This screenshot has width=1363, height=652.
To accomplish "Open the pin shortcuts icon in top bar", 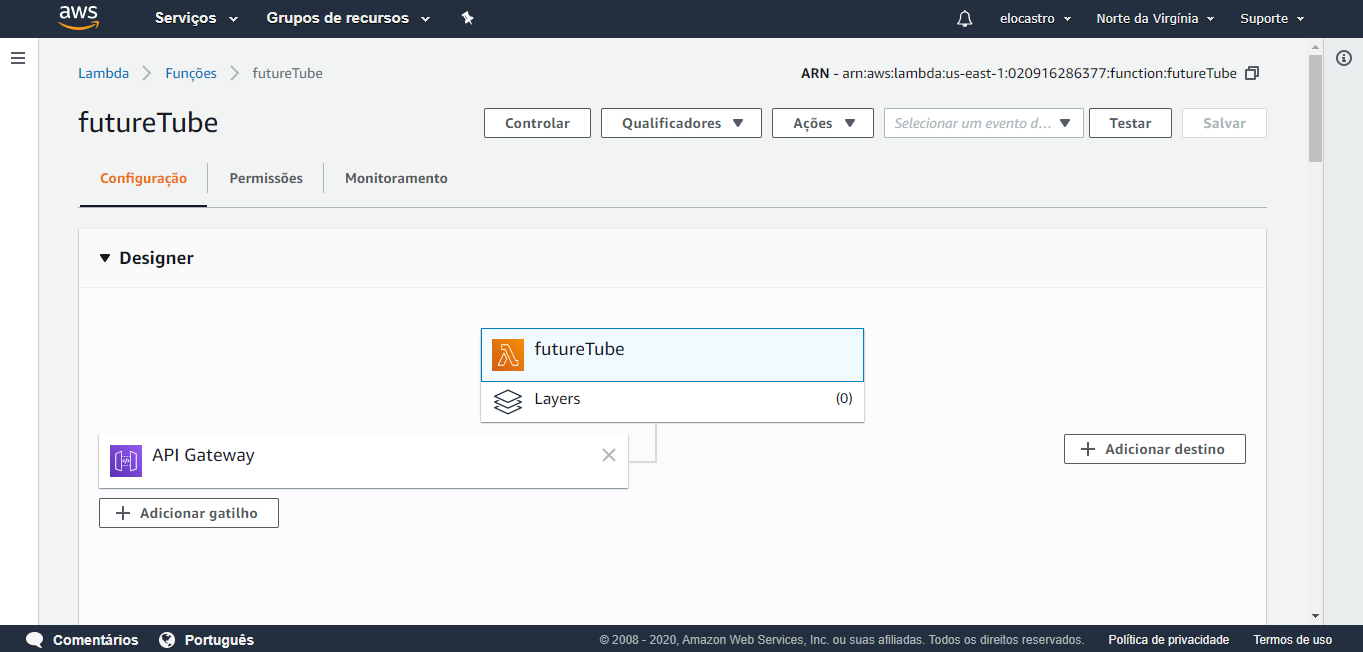I will tap(467, 19).
